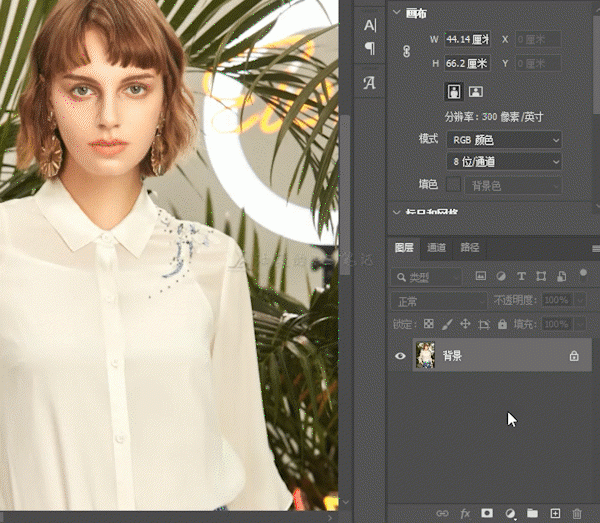600x523 pixels.
Task: Click the document scroll down arrow
Action: pos(346,502)
